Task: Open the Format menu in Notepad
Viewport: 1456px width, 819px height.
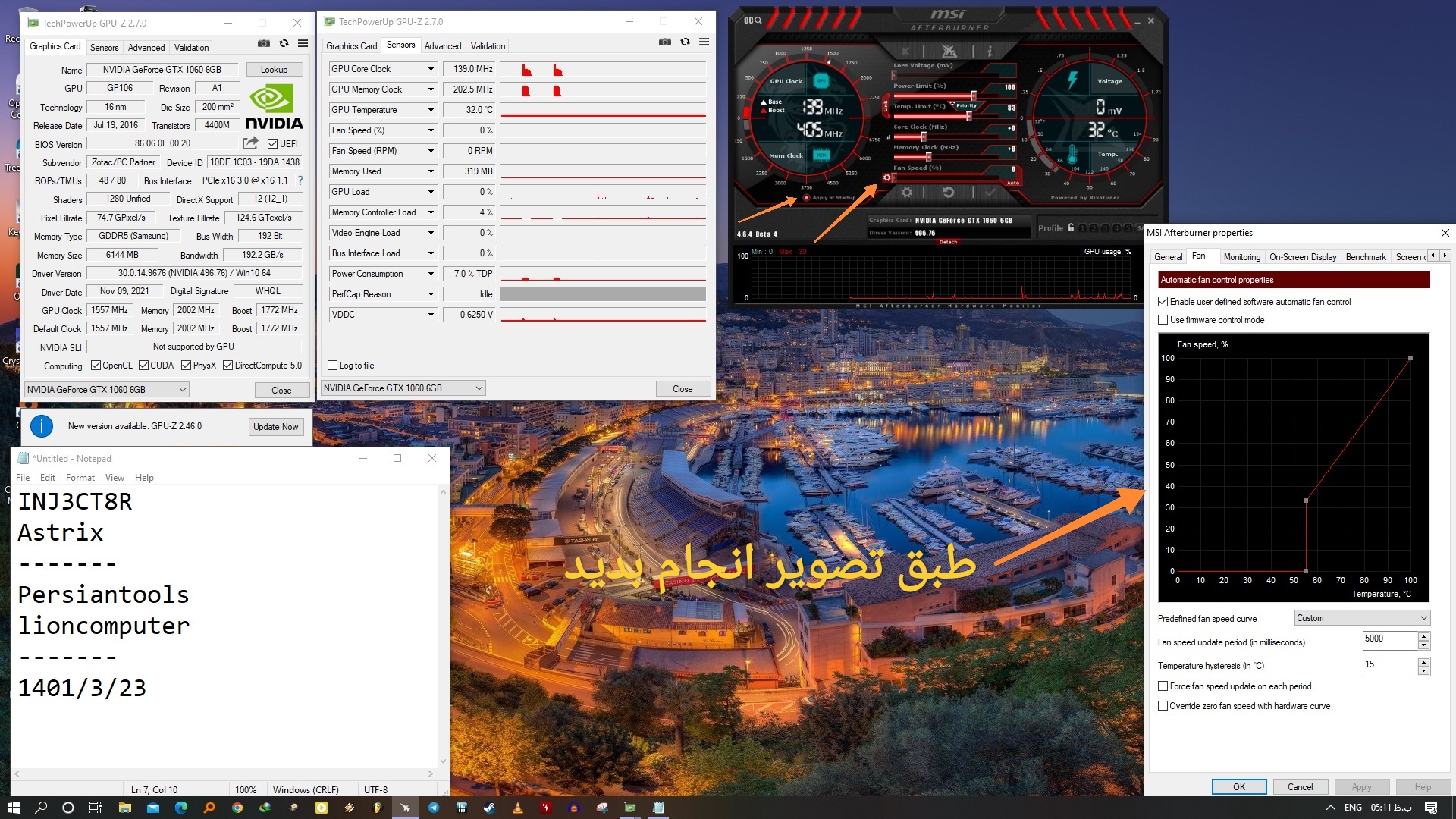Action: (80, 478)
